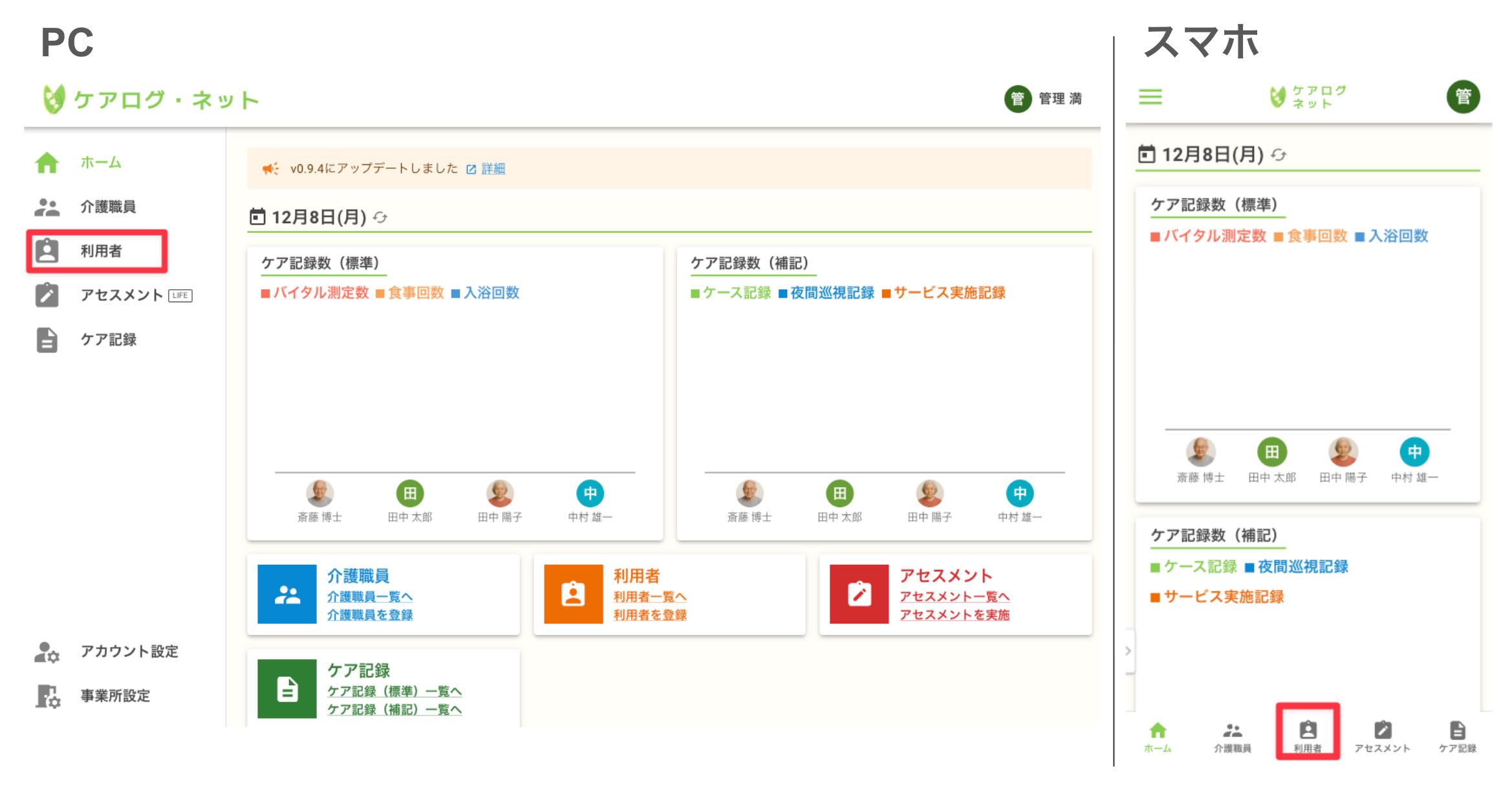The height and width of the screenshot is (788, 1512).
Task: Follow the 利用者を登録 link
Action: click(650, 615)
